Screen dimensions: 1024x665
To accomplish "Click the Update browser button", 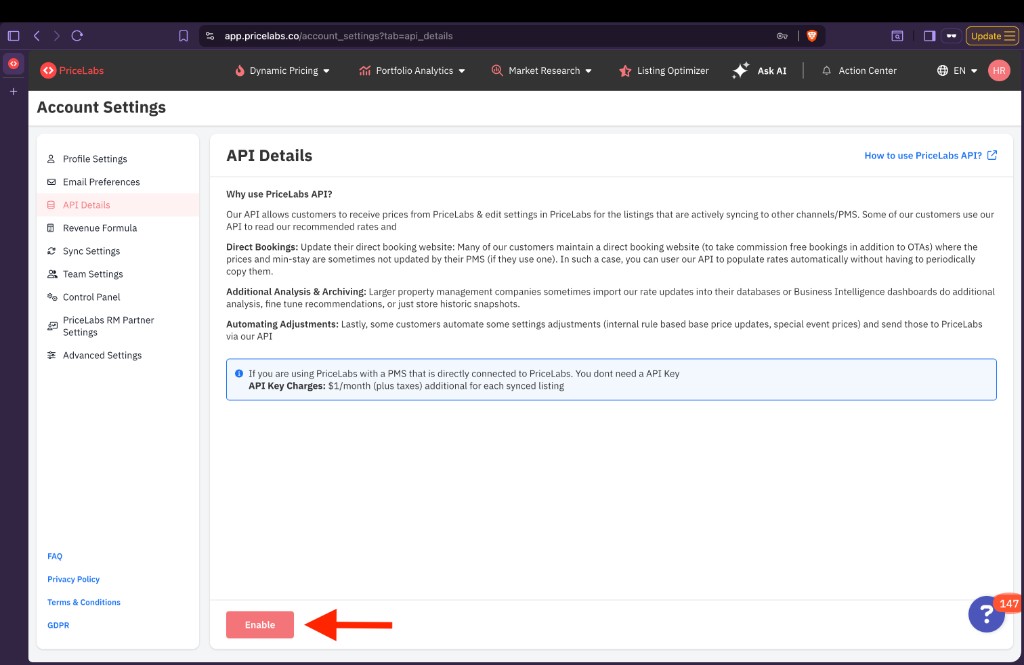I will [x=992, y=36].
